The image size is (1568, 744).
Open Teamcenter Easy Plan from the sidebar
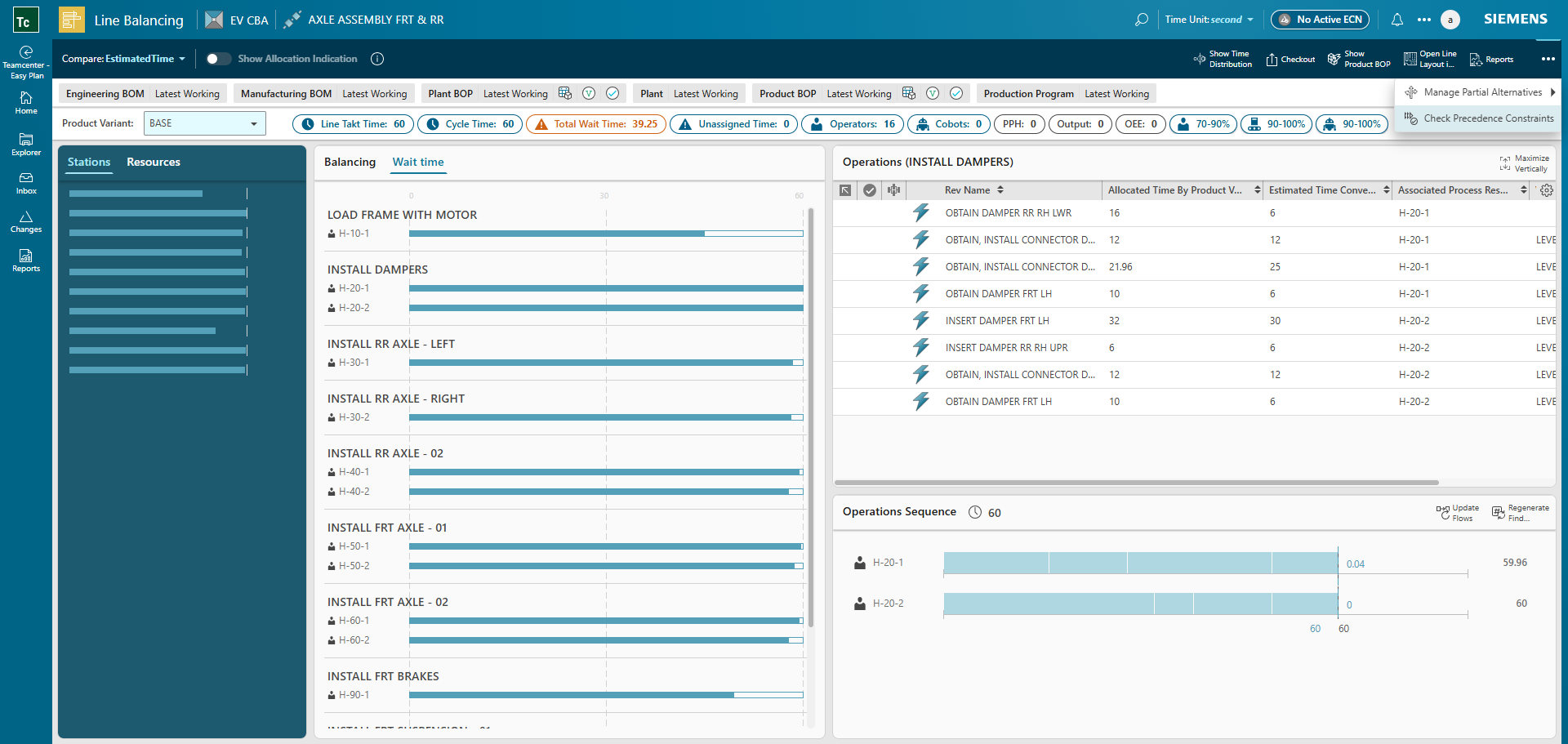tap(26, 59)
